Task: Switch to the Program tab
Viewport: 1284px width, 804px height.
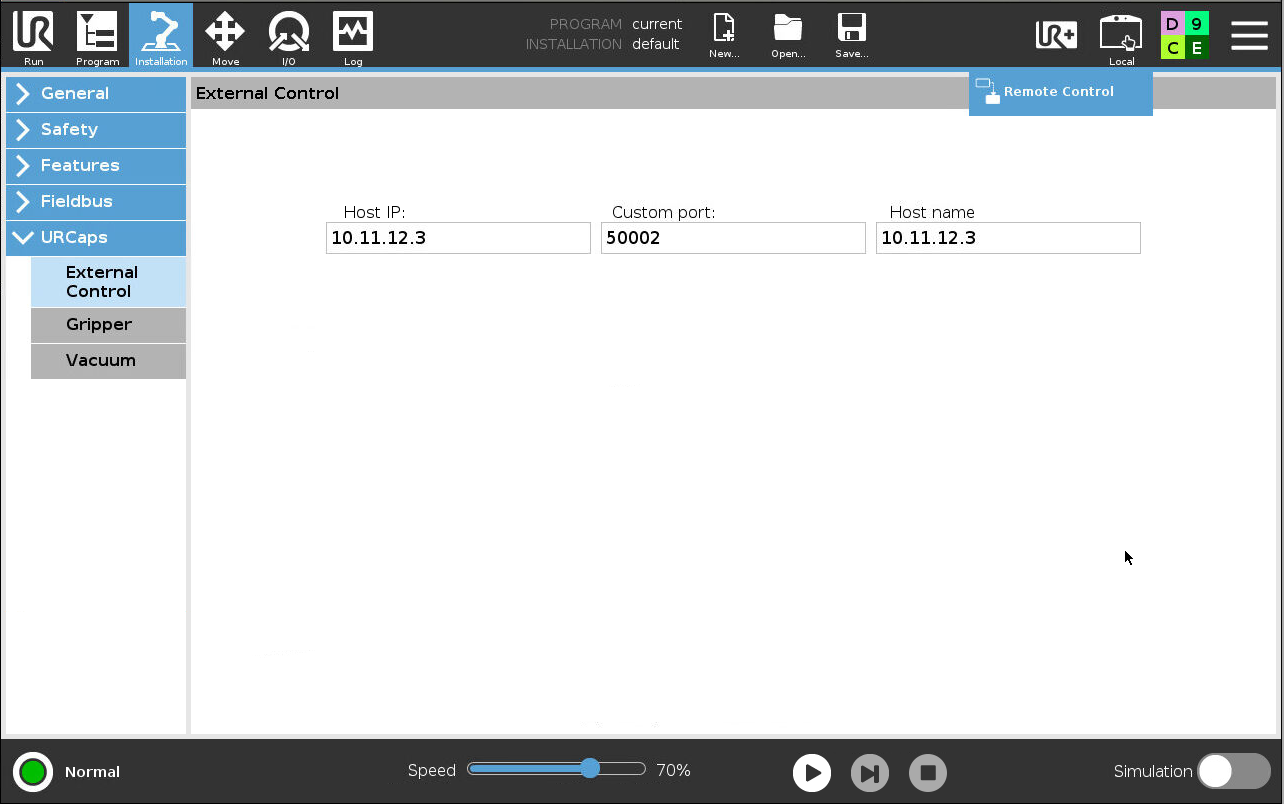Action: pyautogui.click(x=97, y=34)
